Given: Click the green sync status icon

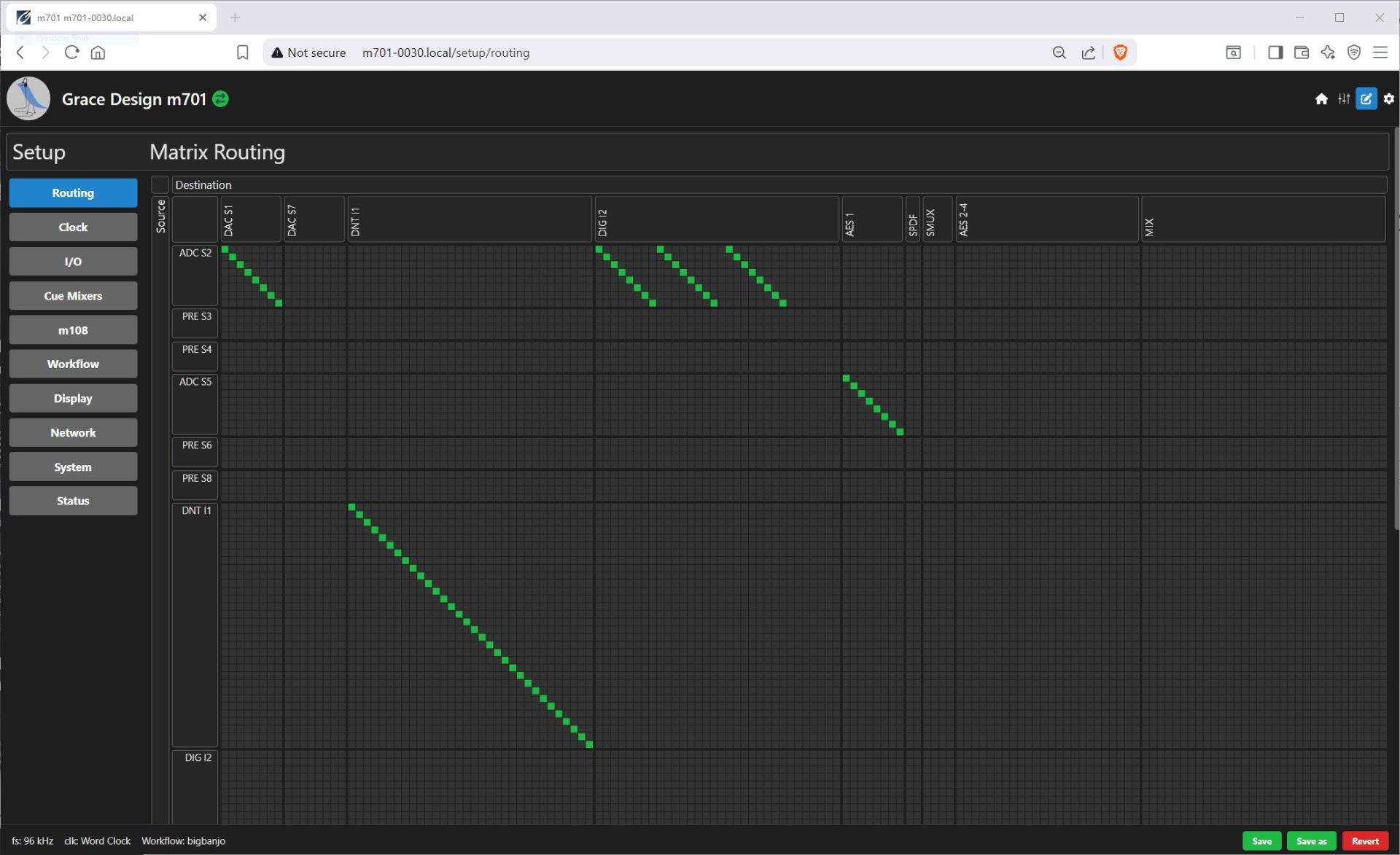Looking at the screenshot, I should point(220,99).
